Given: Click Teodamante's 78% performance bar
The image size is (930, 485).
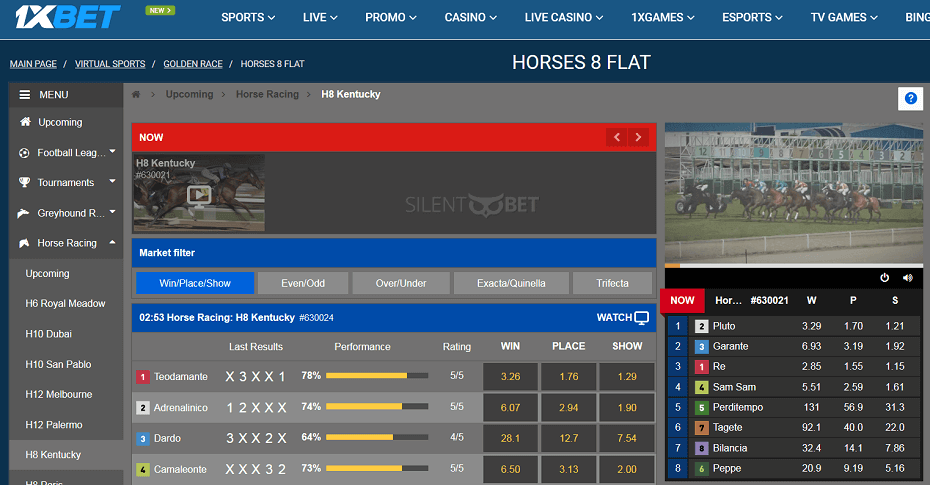Looking at the screenshot, I should [x=377, y=376].
